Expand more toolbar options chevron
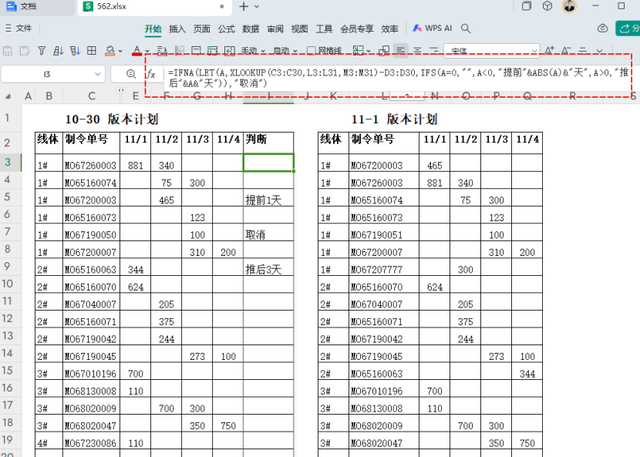Screen dimensions: 640x457 (599, 51)
